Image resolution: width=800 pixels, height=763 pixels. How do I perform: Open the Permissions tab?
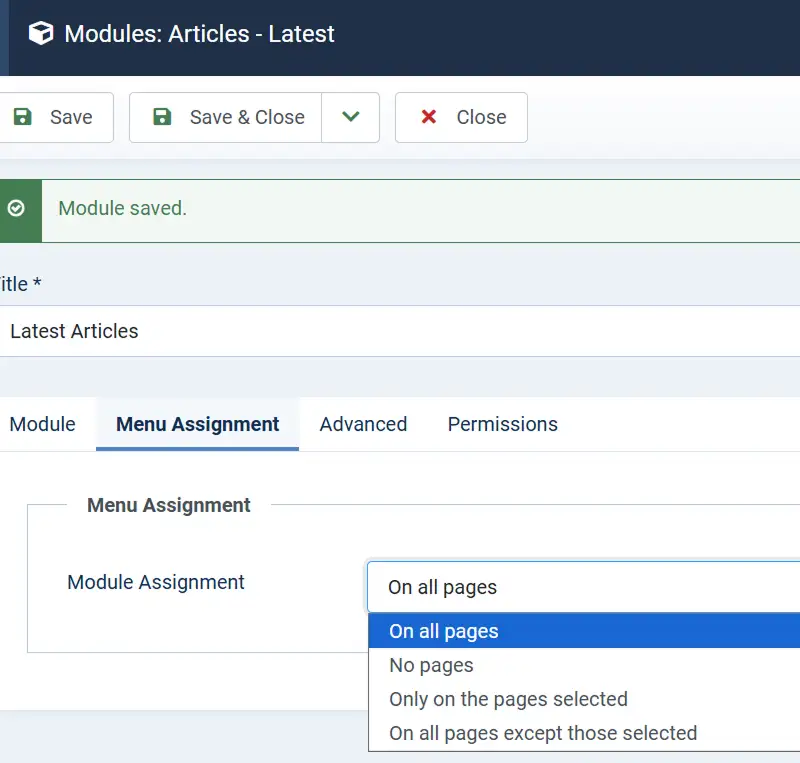503,424
